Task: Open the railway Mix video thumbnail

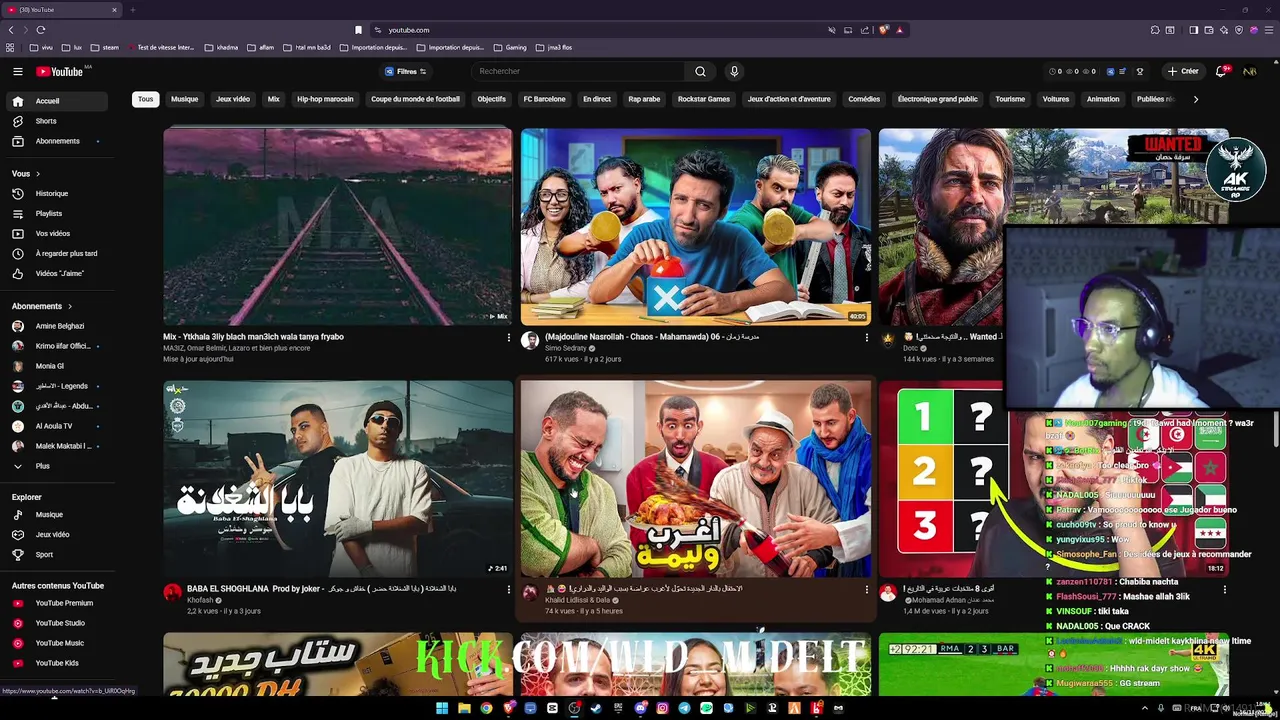Action: click(x=338, y=226)
